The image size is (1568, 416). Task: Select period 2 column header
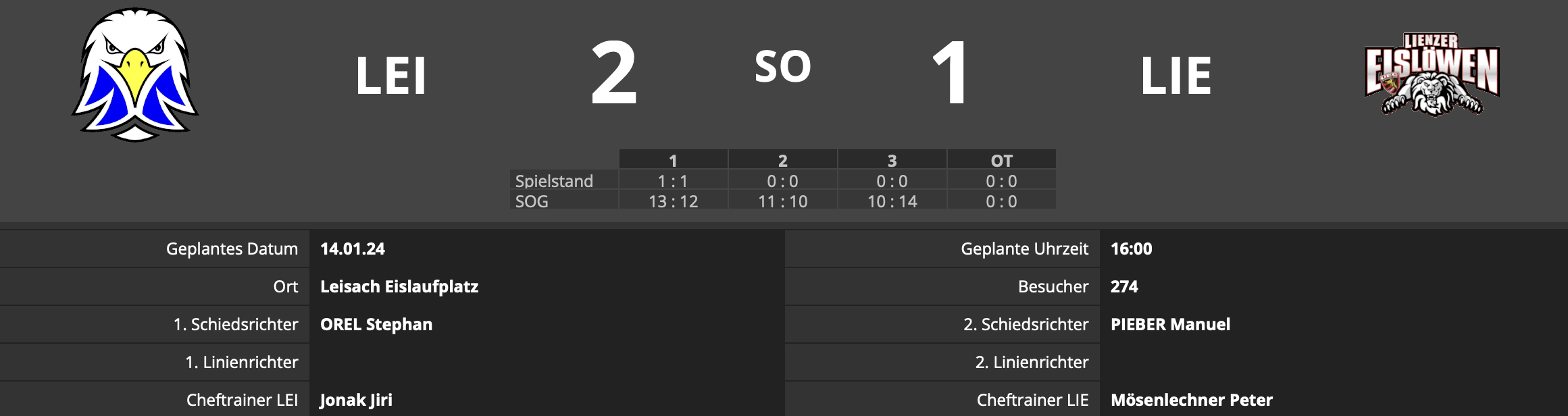pyautogui.click(x=782, y=160)
